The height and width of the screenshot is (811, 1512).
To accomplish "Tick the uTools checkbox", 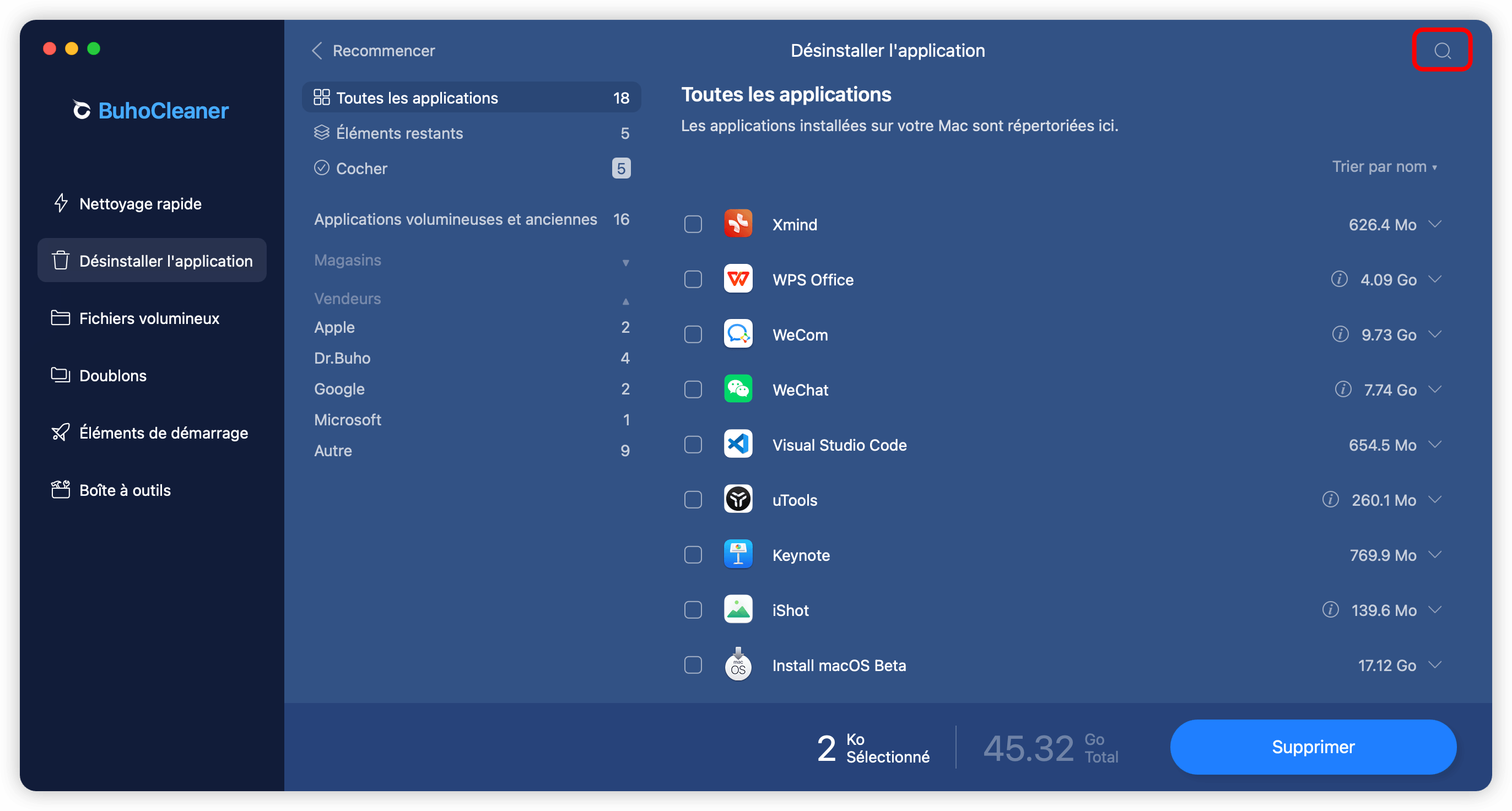I will pyautogui.click(x=693, y=500).
